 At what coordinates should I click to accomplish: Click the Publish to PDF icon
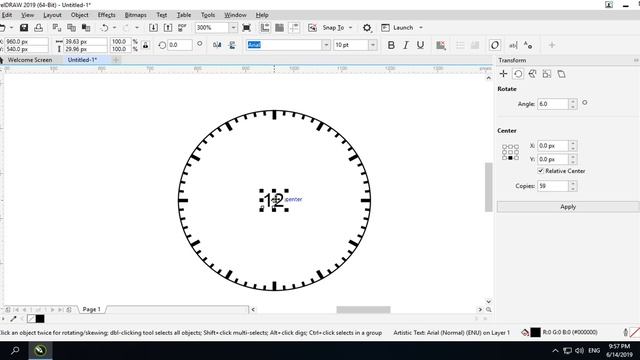182,28
